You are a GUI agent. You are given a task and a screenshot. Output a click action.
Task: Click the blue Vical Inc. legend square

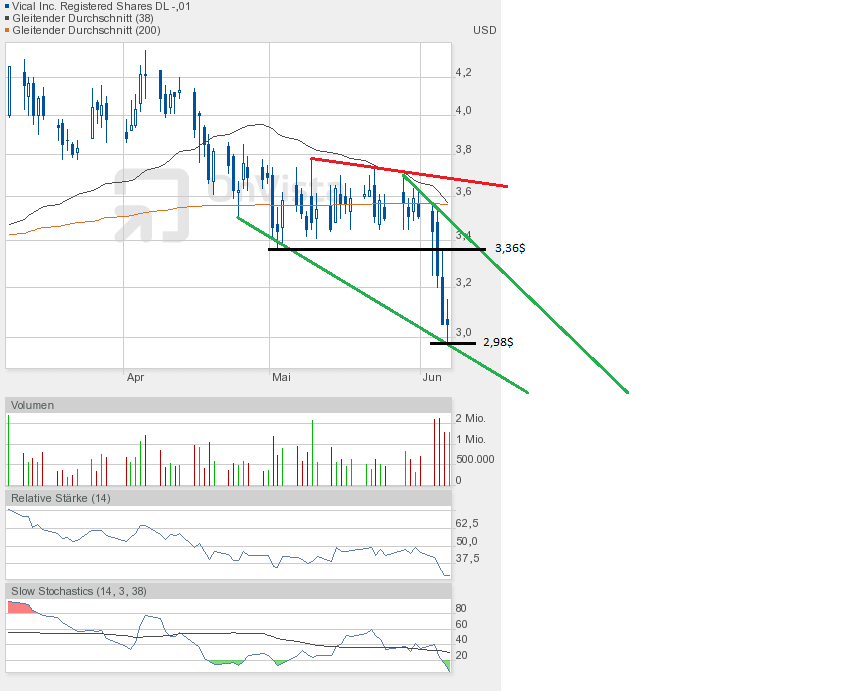pos(9,6)
